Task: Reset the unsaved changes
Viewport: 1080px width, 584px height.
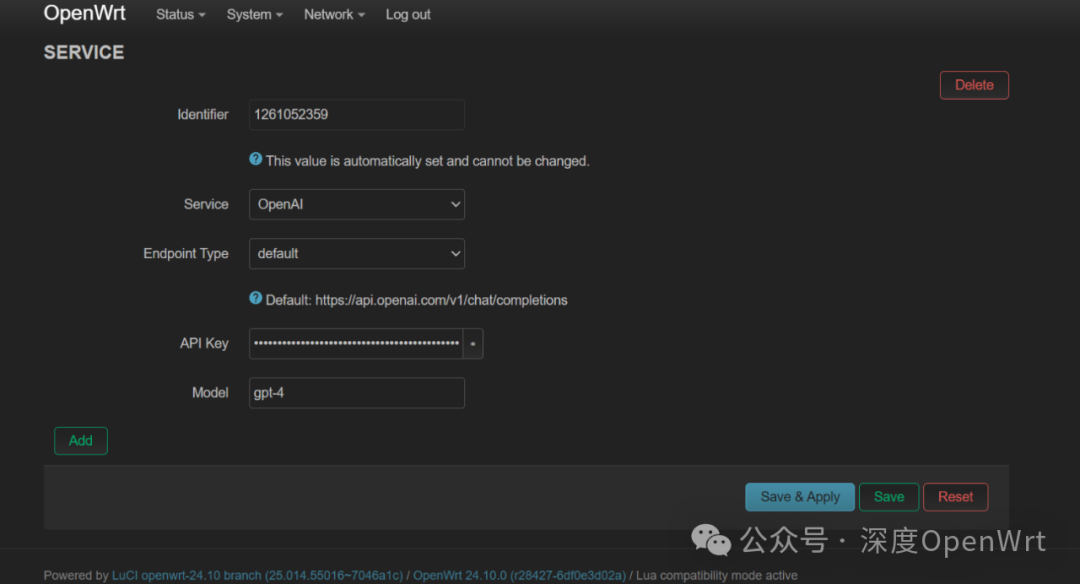Action: tap(955, 497)
